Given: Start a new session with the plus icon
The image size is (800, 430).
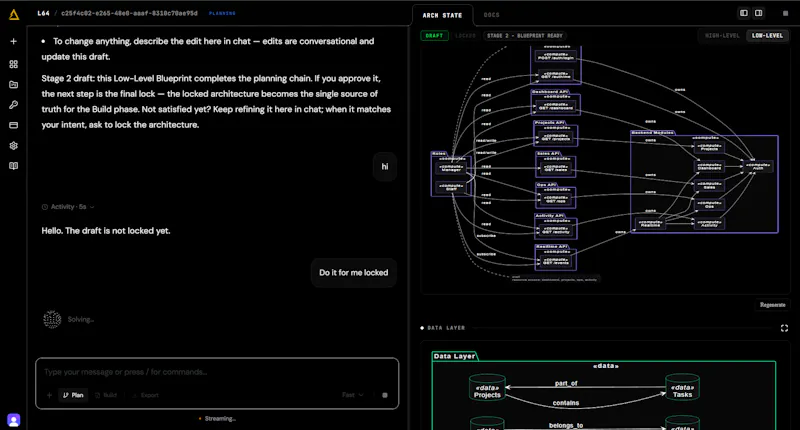Looking at the screenshot, I should [x=14, y=41].
